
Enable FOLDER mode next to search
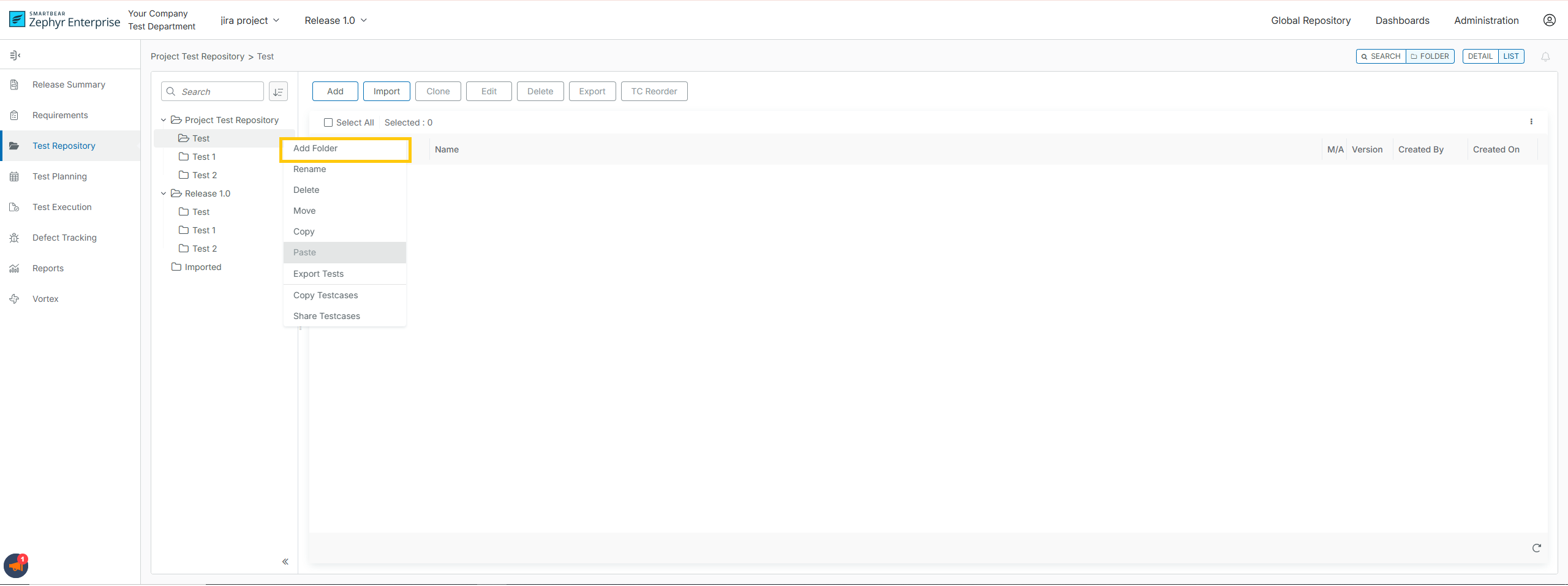pyautogui.click(x=1431, y=56)
